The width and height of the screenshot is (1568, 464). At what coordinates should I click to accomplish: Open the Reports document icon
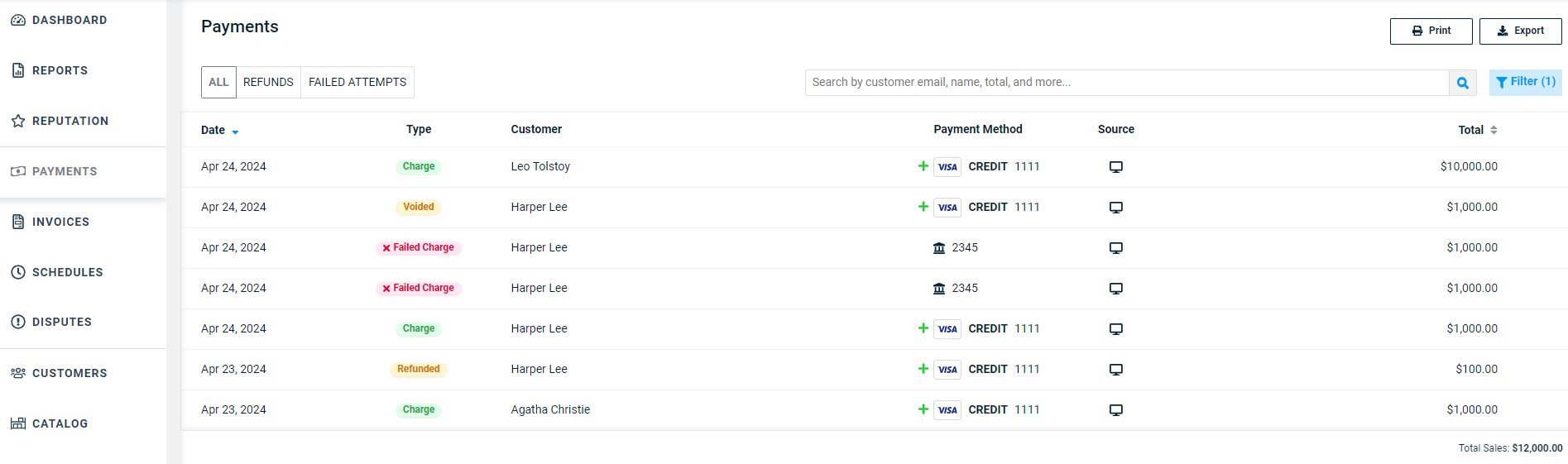coord(18,70)
